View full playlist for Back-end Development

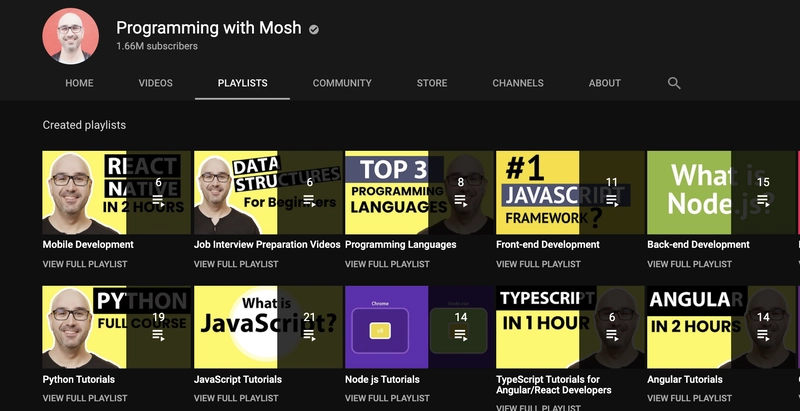coord(689,264)
